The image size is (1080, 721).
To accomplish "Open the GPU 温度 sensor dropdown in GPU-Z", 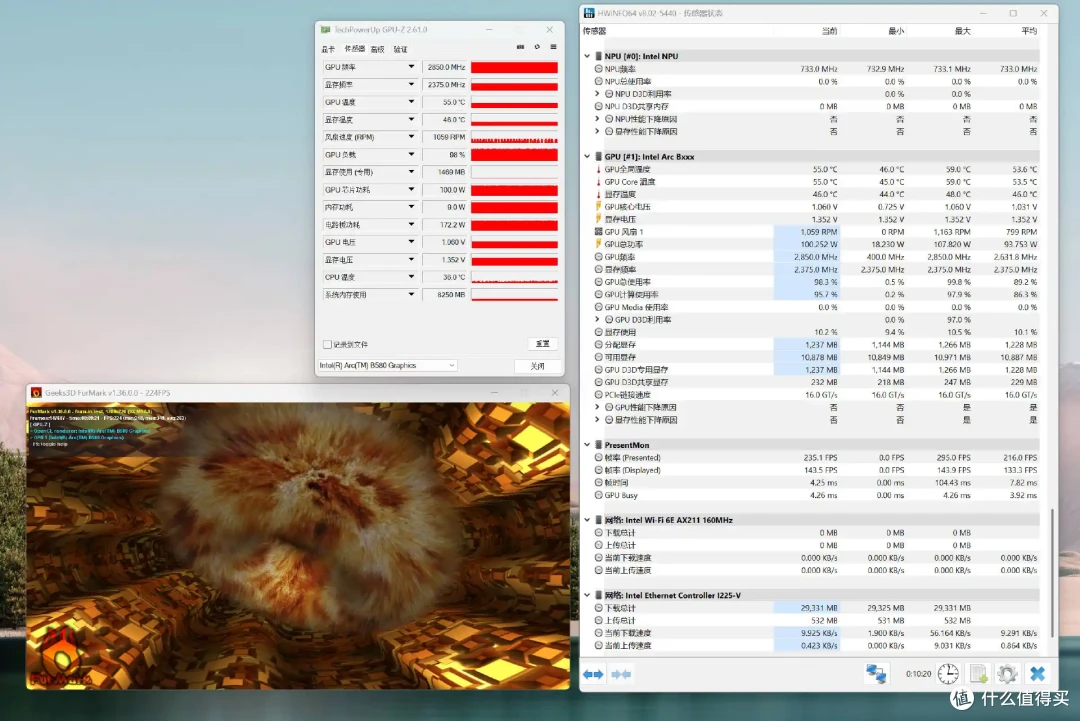I will pyautogui.click(x=411, y=102).
